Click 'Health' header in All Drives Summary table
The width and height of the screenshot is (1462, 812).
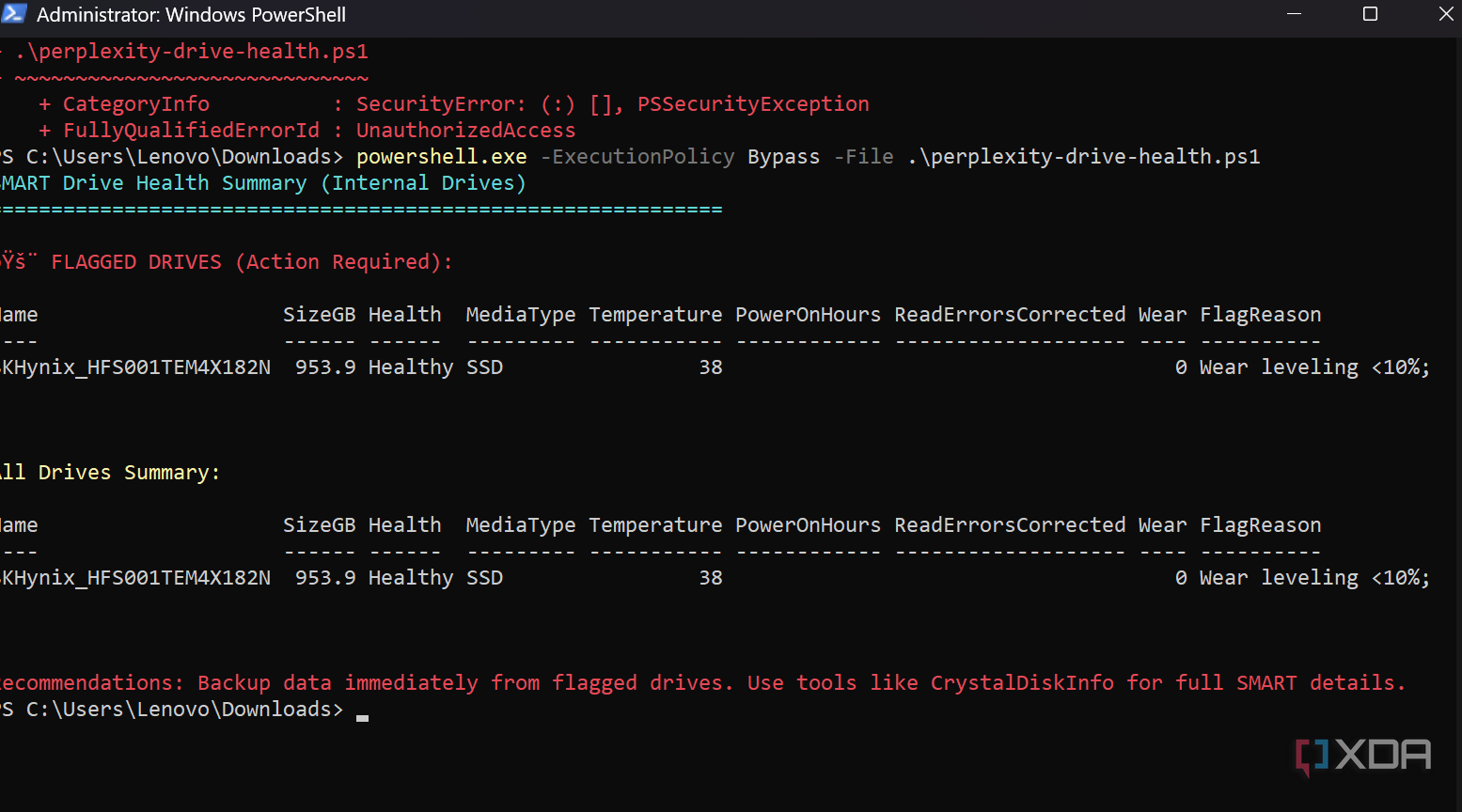click(x=404, y=525)
